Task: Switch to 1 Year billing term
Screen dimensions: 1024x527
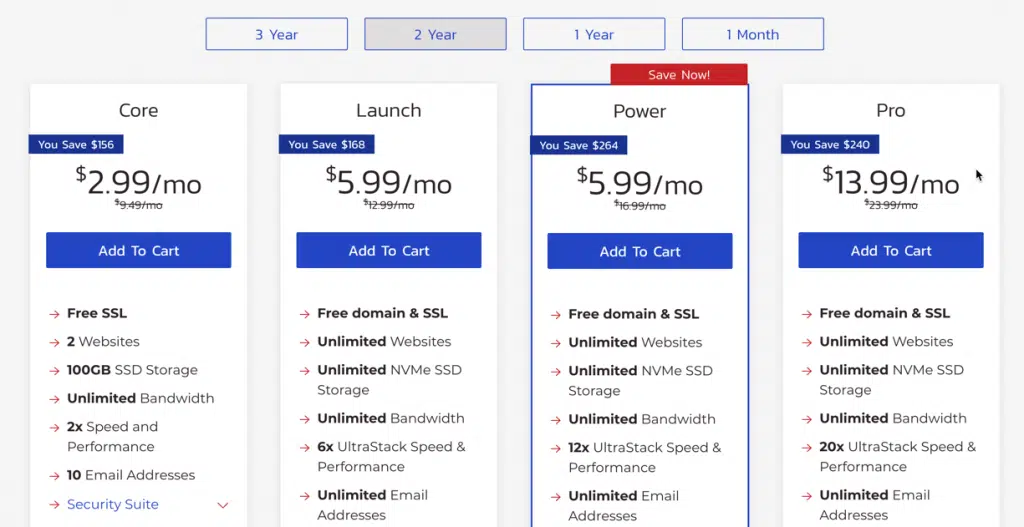Action: (594, 34)
